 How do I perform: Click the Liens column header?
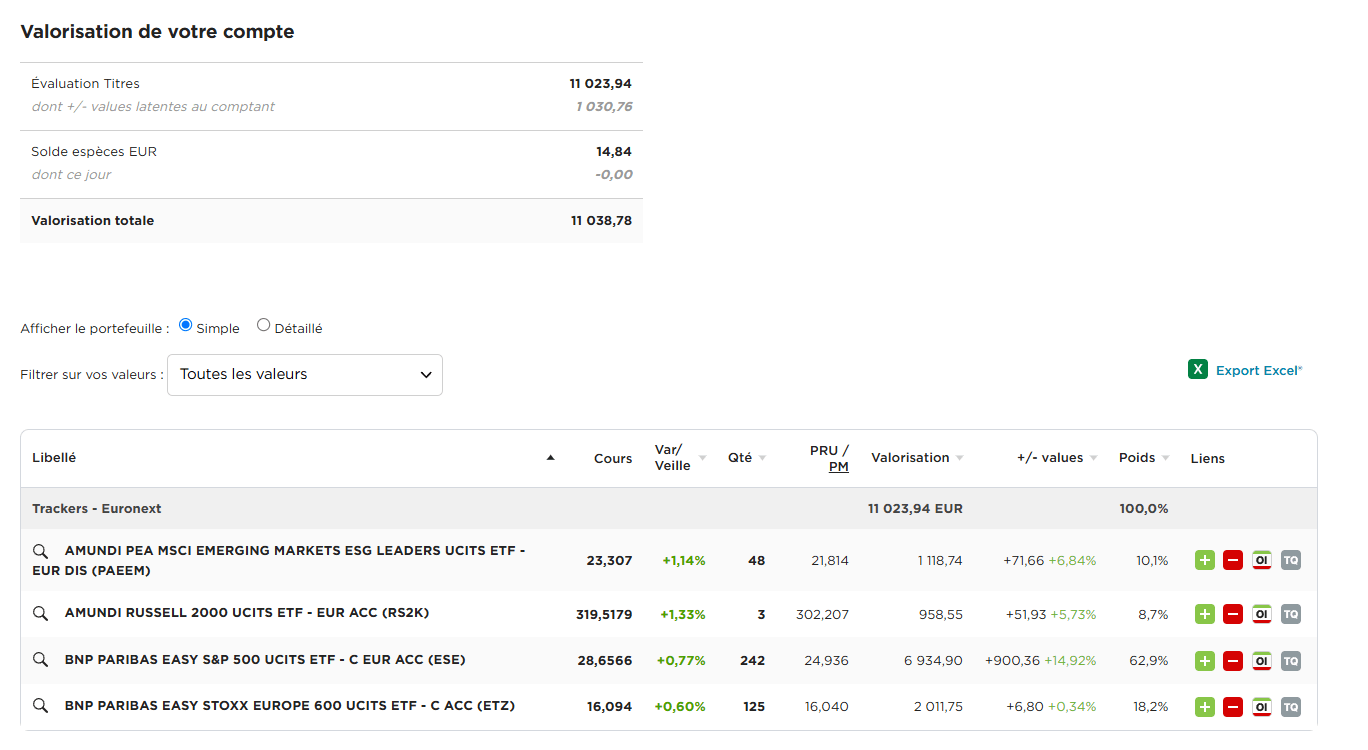1208,459
